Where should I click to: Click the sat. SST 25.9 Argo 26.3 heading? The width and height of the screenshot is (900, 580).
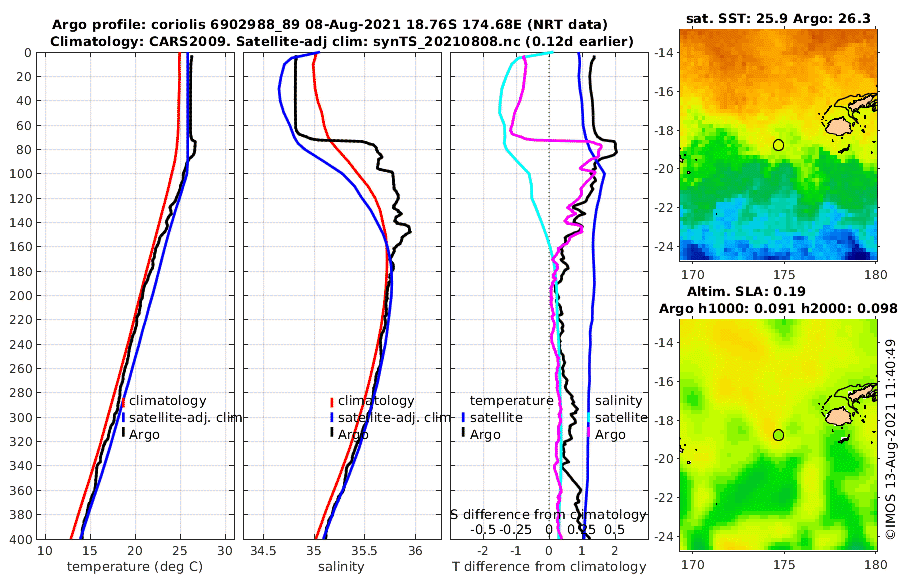pos(778,18)
